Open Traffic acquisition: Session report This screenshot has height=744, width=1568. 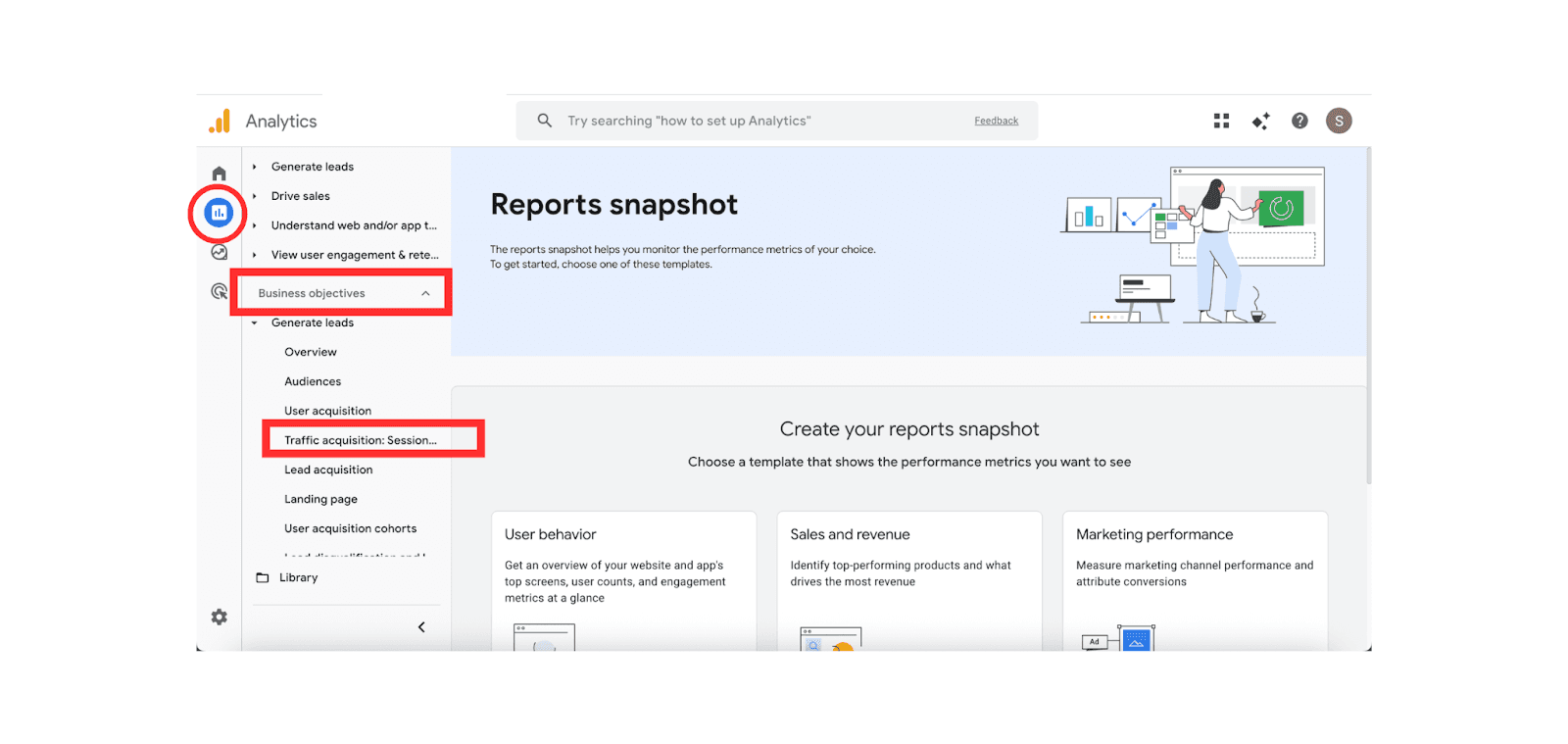(361, 440)
